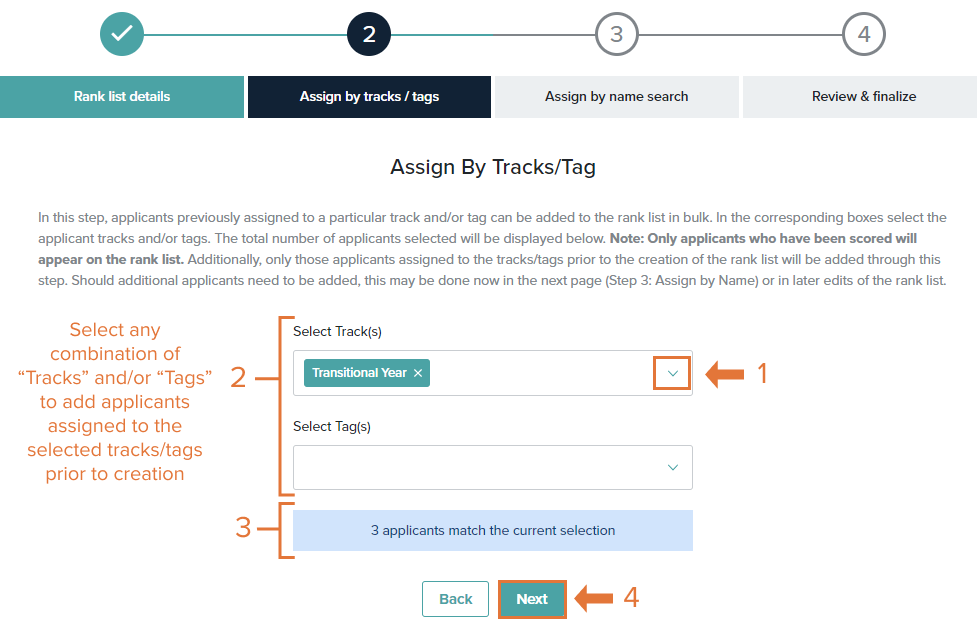
Task: Click the completed step checkmark circle
Action: pos(122,34)
